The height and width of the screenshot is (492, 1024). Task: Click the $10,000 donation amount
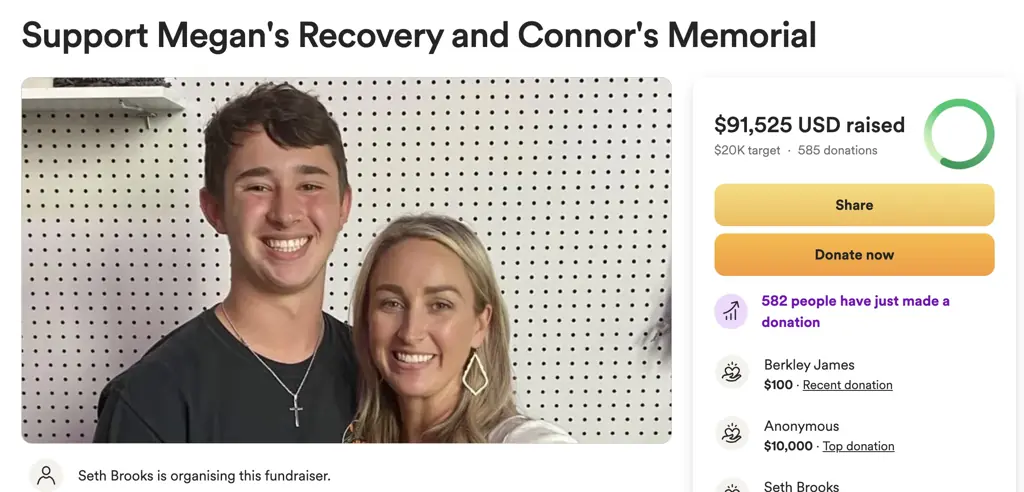788,446
